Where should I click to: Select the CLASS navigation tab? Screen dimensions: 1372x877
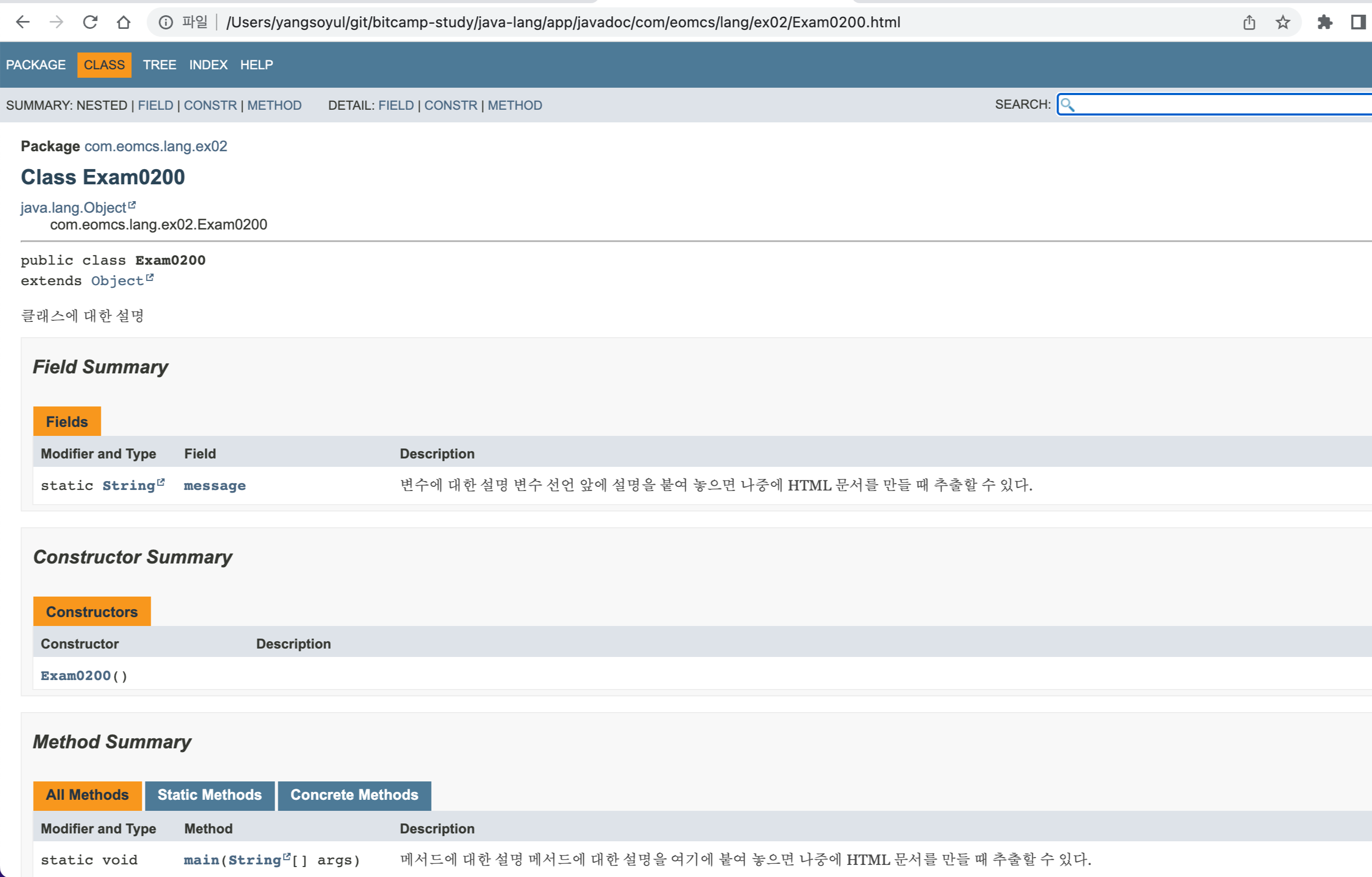tap(104, 65)
